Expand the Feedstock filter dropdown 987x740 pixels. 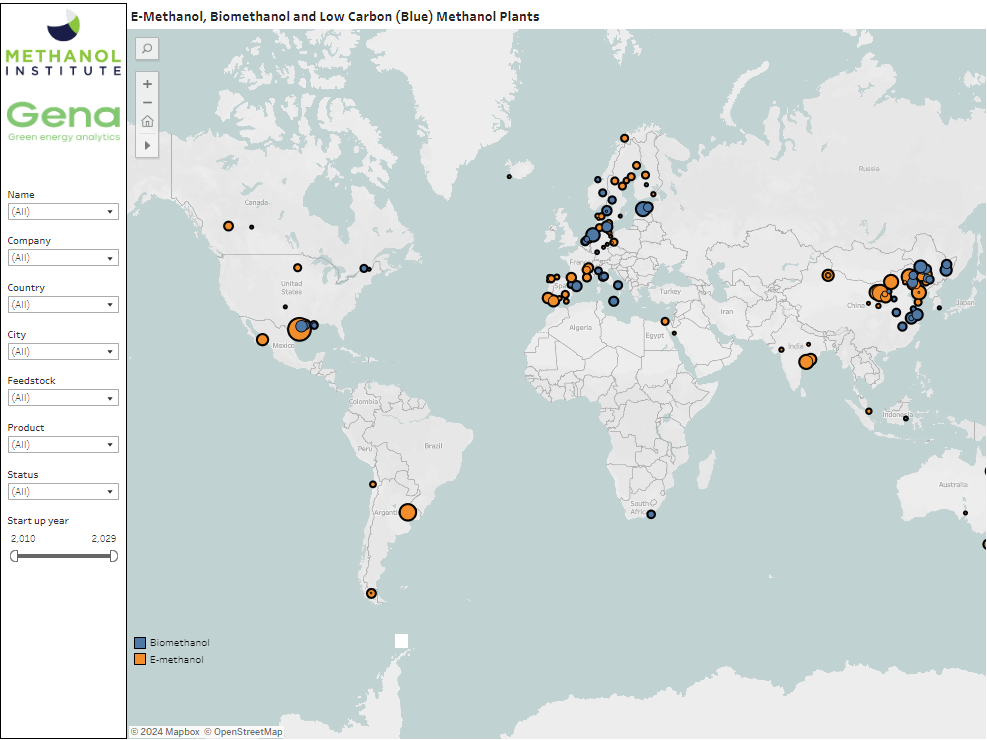63,398
